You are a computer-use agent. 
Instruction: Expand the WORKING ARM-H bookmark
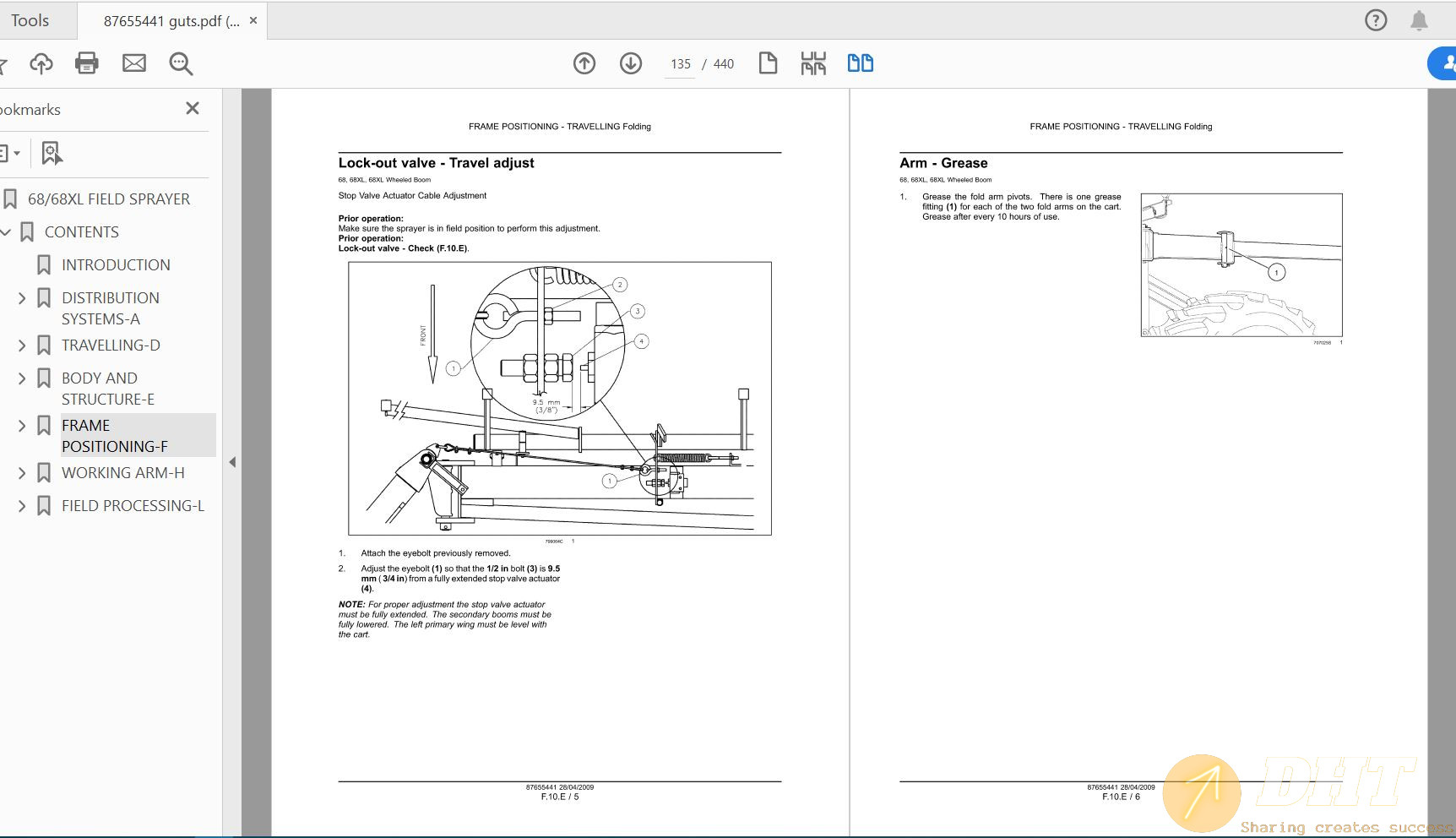click(x=22, y=472)
